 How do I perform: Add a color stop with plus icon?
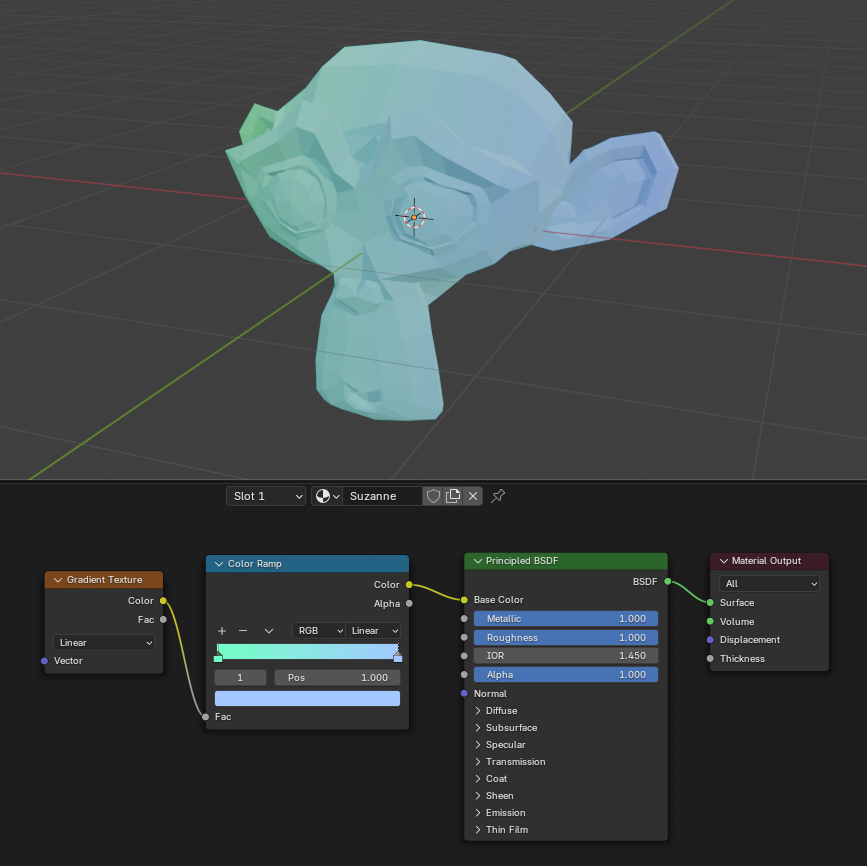[222, 631]
